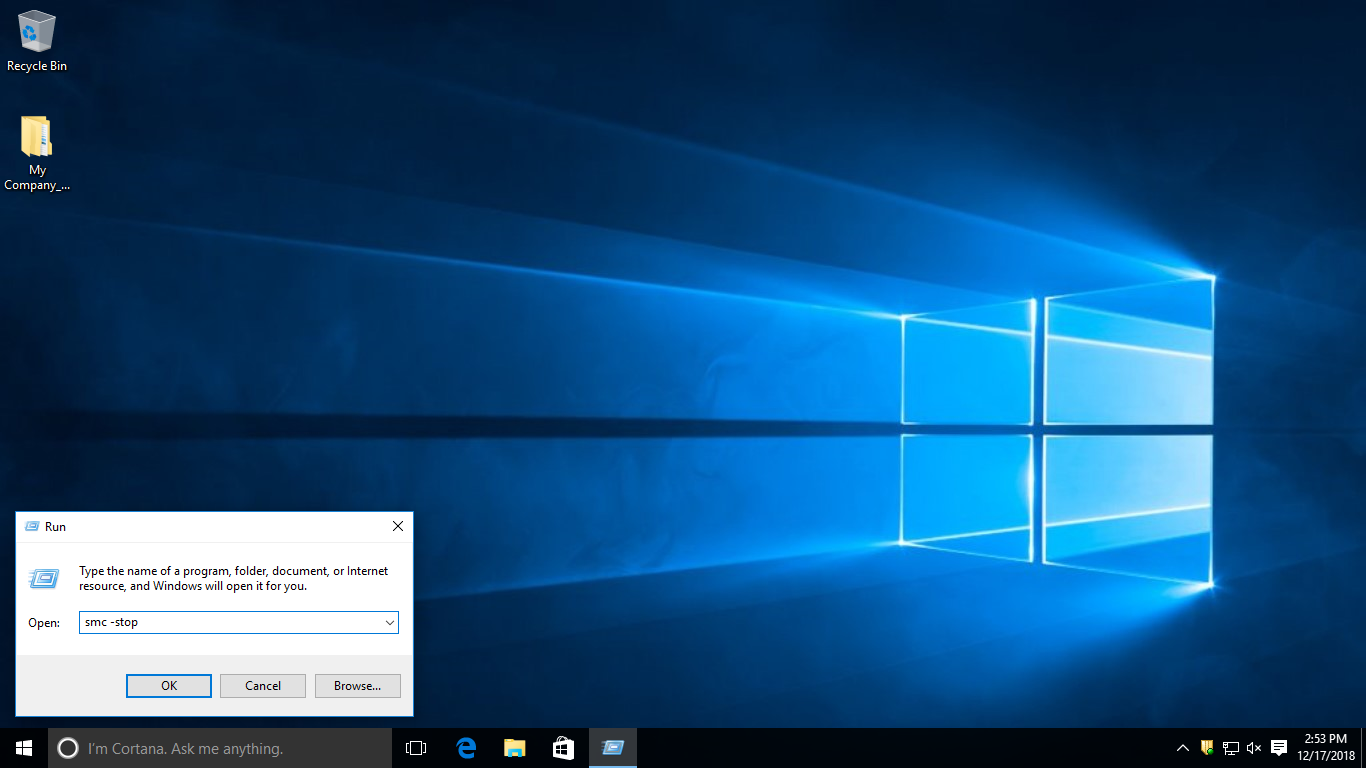Open the Windows Start menu
Screen dimensions: 1366x768
click(24, 748)
